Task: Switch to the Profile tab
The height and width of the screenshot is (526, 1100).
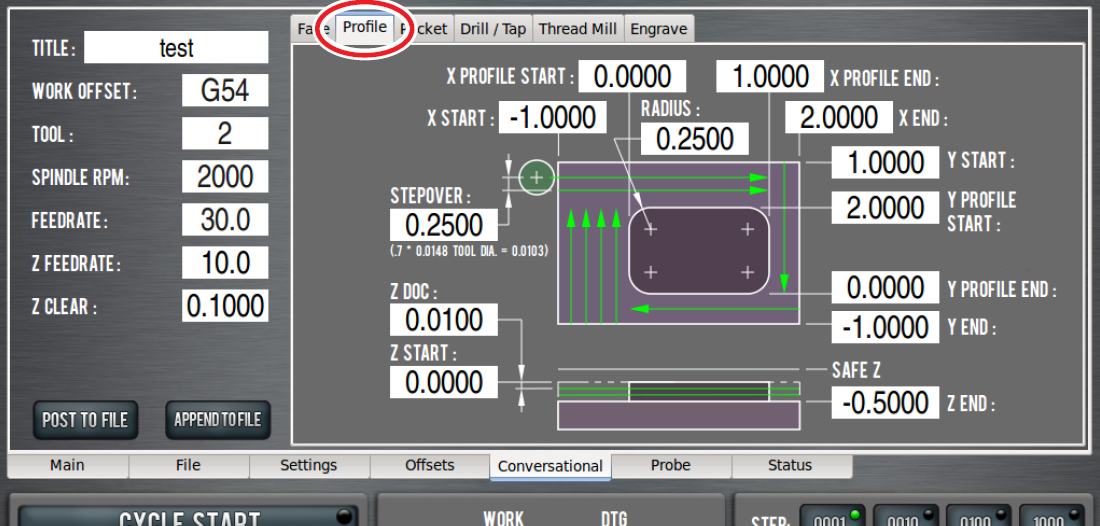Action: click(365, 28)
